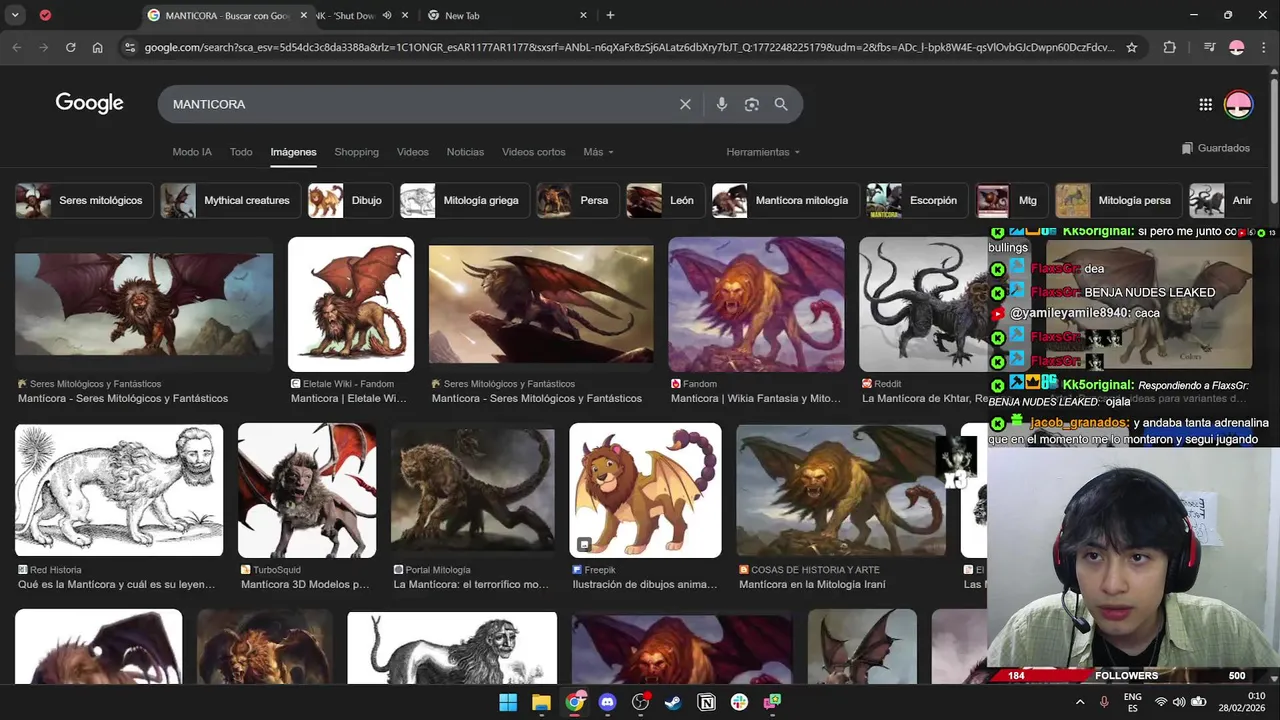The image size is (1280, 720).
Task: Switch to the Videos cortos tab
Action: coord(533,152)
